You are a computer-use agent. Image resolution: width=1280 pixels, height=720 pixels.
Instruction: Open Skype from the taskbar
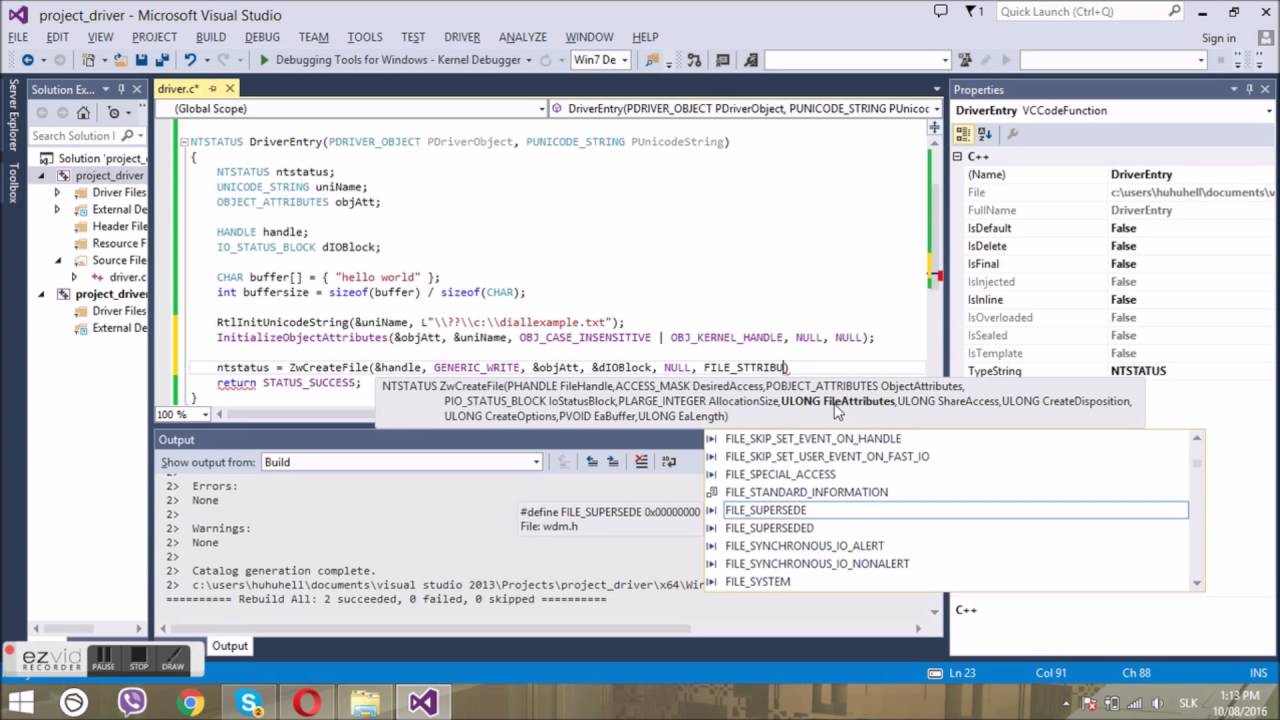(249, 702)
